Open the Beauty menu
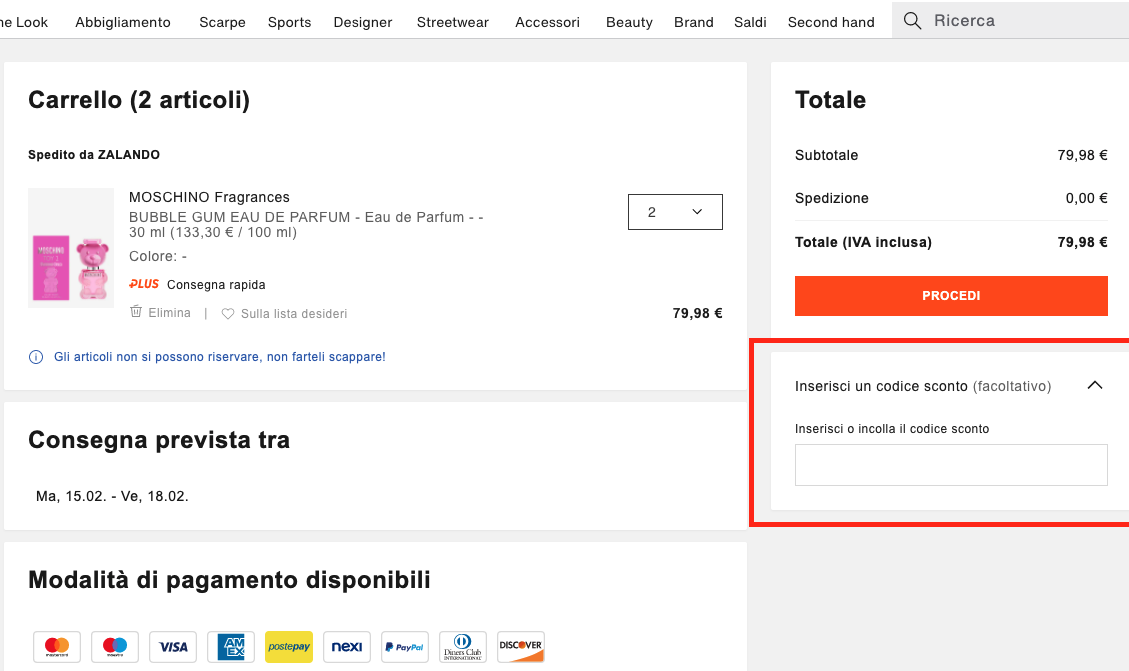The width and height of the screenshot is (1129, 671). coord(629,22)
